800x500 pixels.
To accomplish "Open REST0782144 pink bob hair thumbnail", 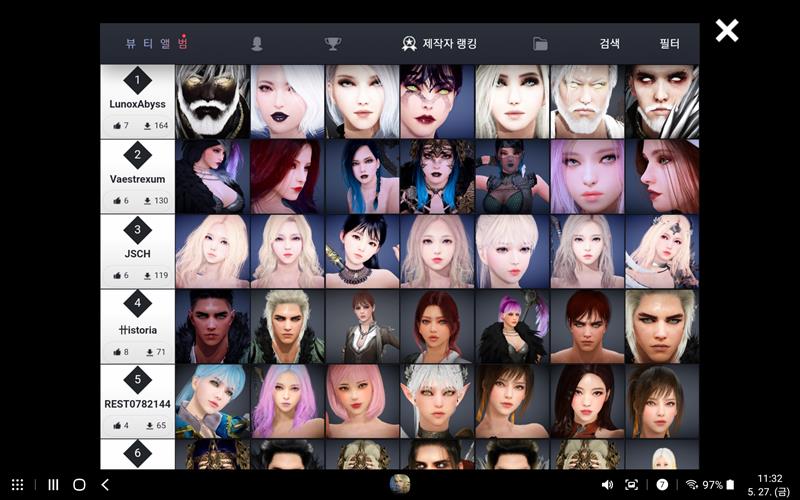I will 362,402.
